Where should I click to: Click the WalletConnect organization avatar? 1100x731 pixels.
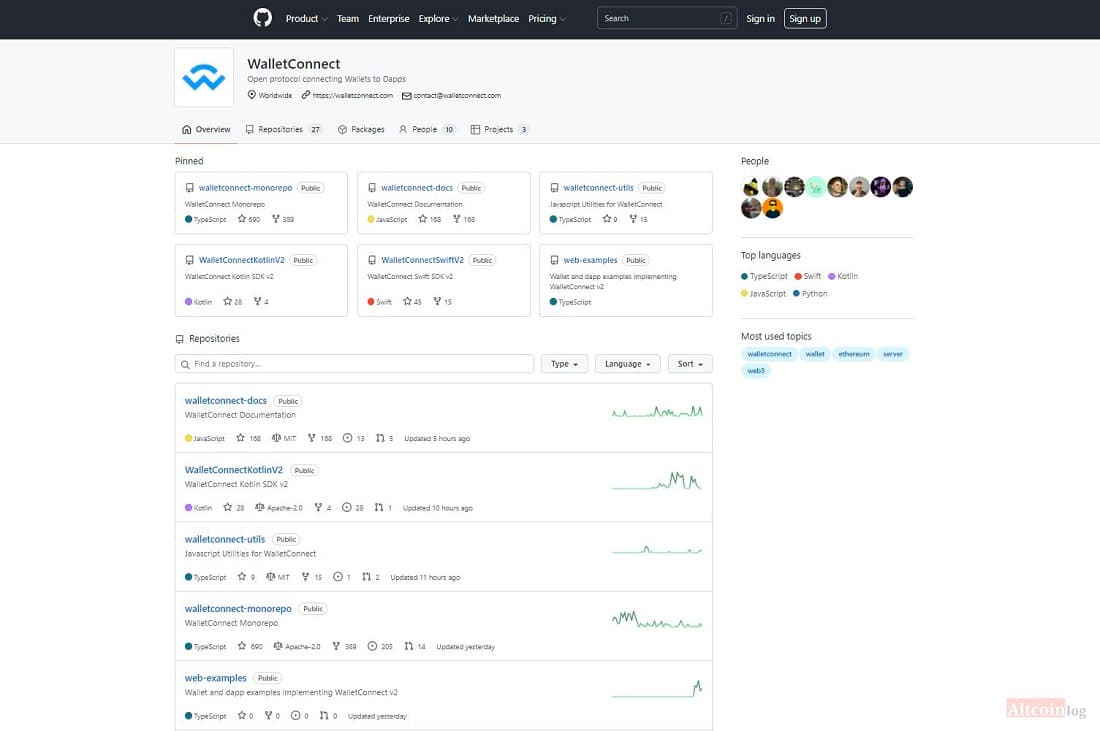203,77
